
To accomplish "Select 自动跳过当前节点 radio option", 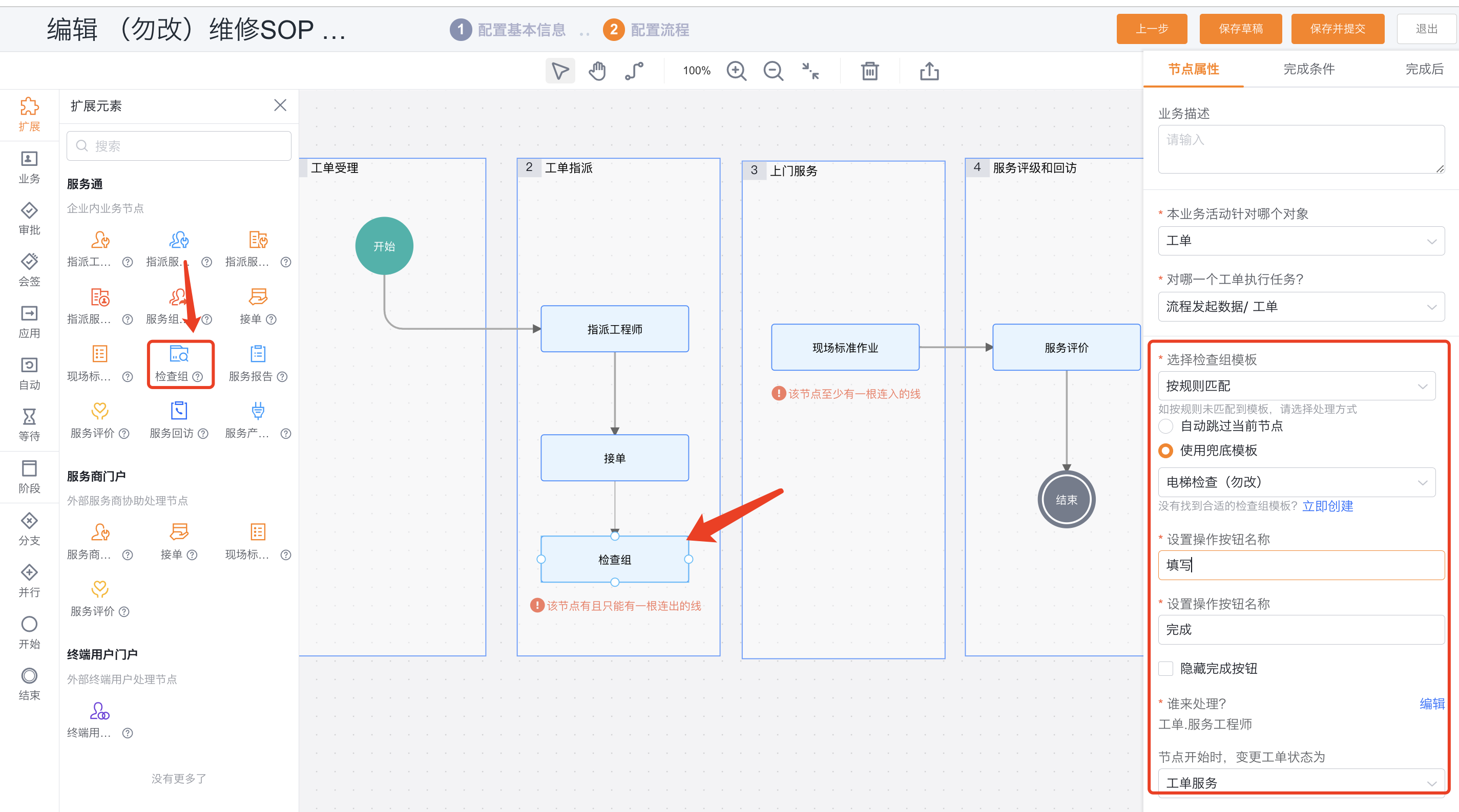I will click(1165, 426).
